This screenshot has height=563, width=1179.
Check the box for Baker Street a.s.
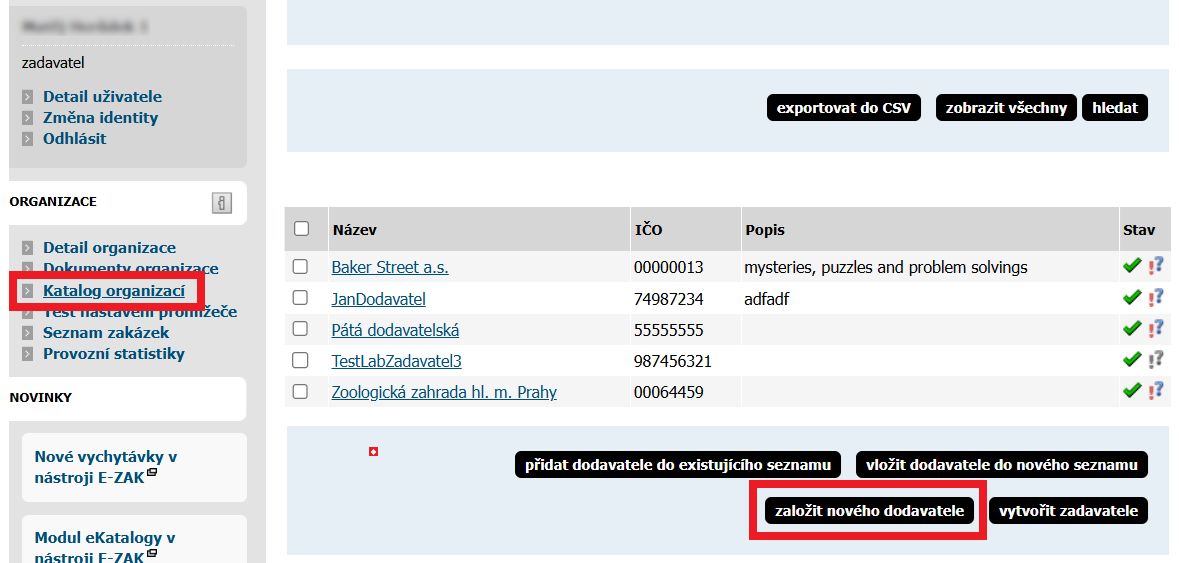pyautogui.click(x=300, y=267)
